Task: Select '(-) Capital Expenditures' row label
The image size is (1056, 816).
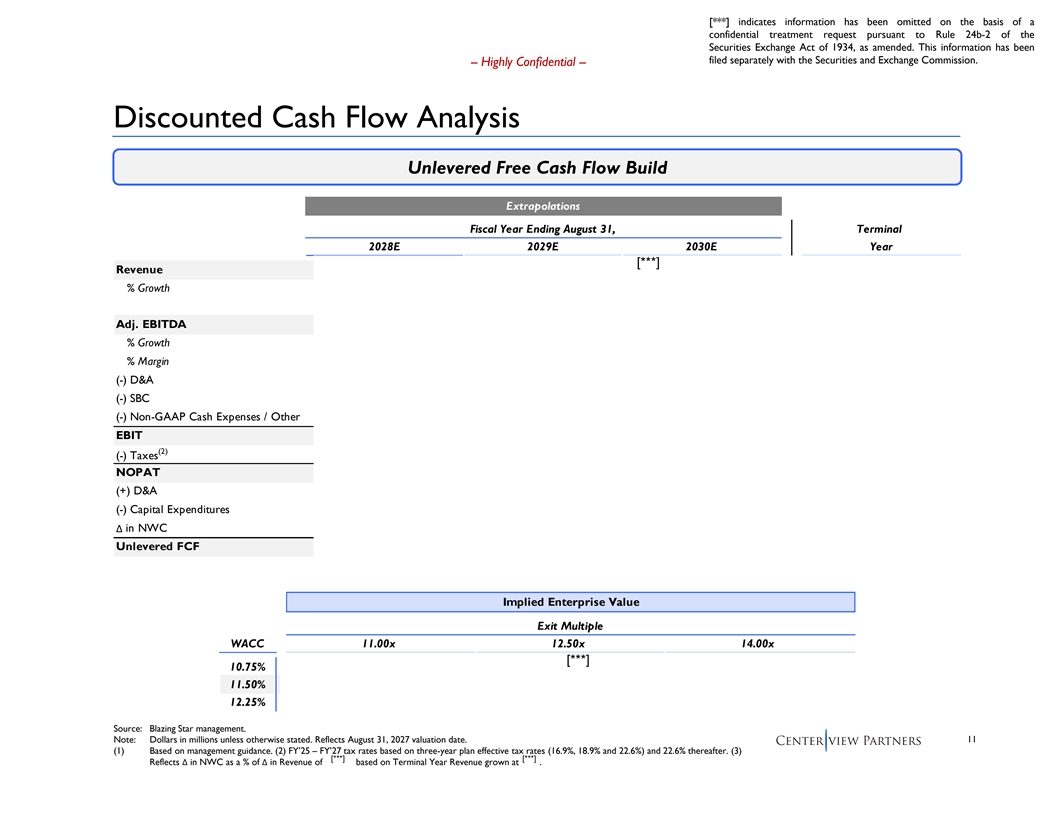Action: (x=172, y=510)
